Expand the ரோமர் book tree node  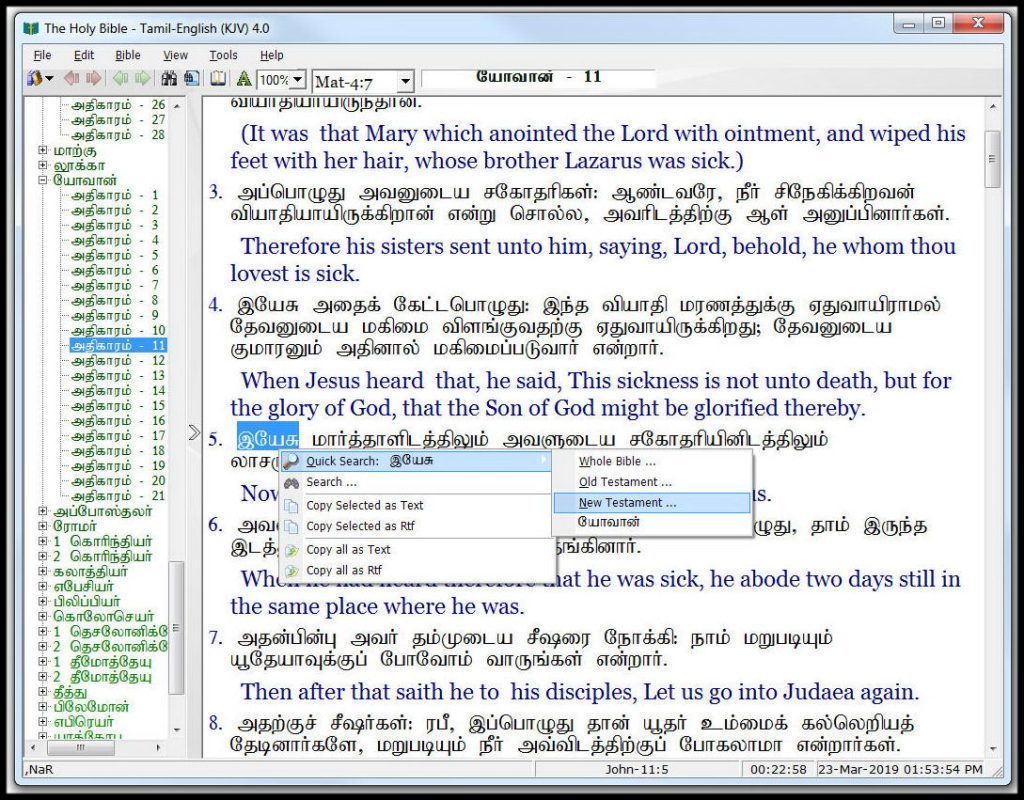point(43,526)
